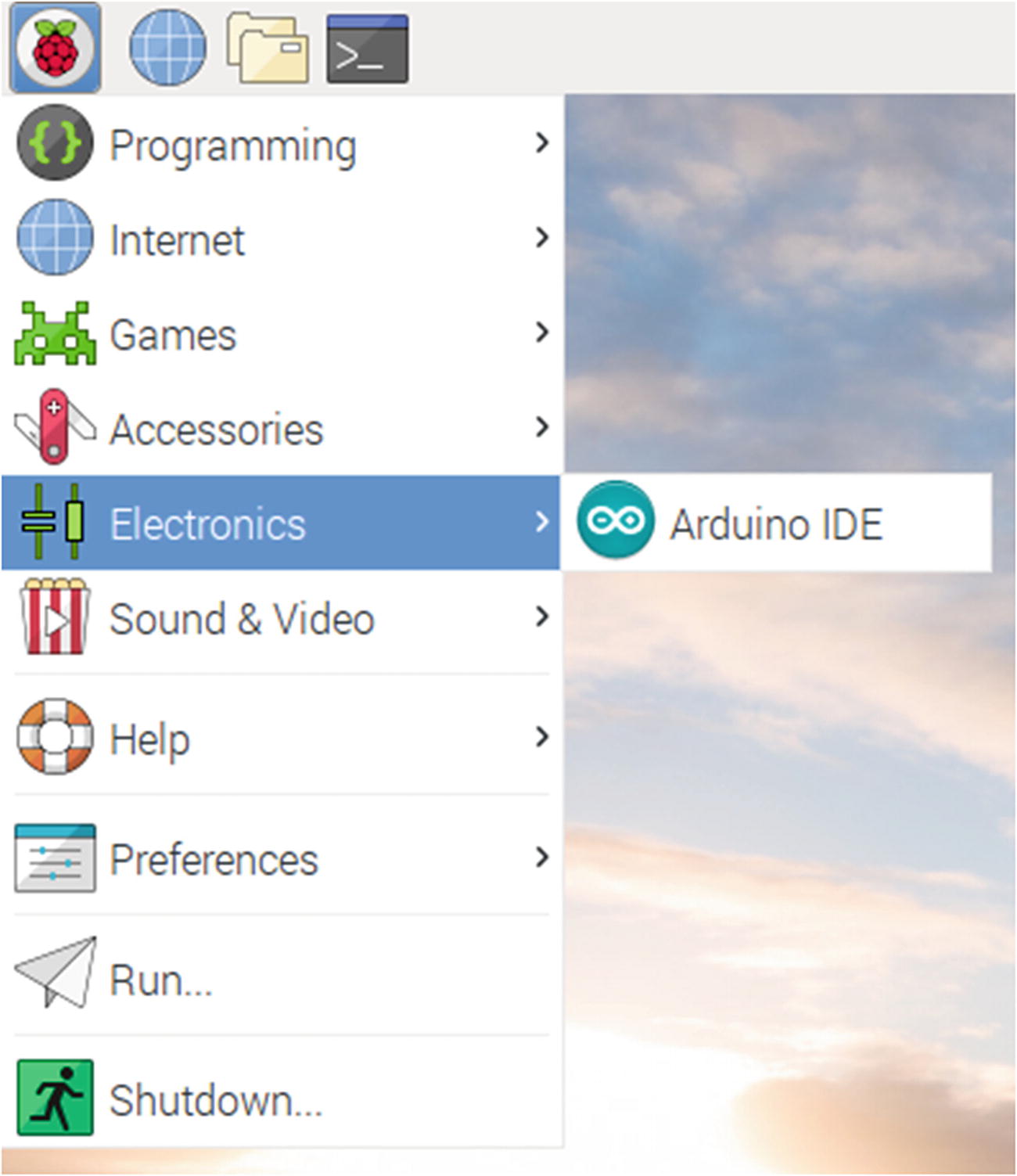Click the popcorn Sound & Video icon
This screenshot has height=1176, width=1017.
(x=55, y=617)
